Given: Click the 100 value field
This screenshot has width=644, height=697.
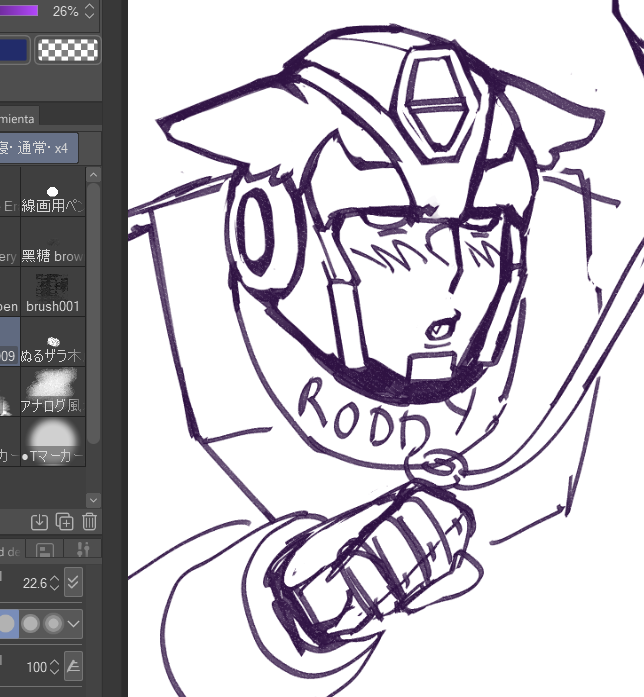Looking at the screenshot, I should coord(36,667).
